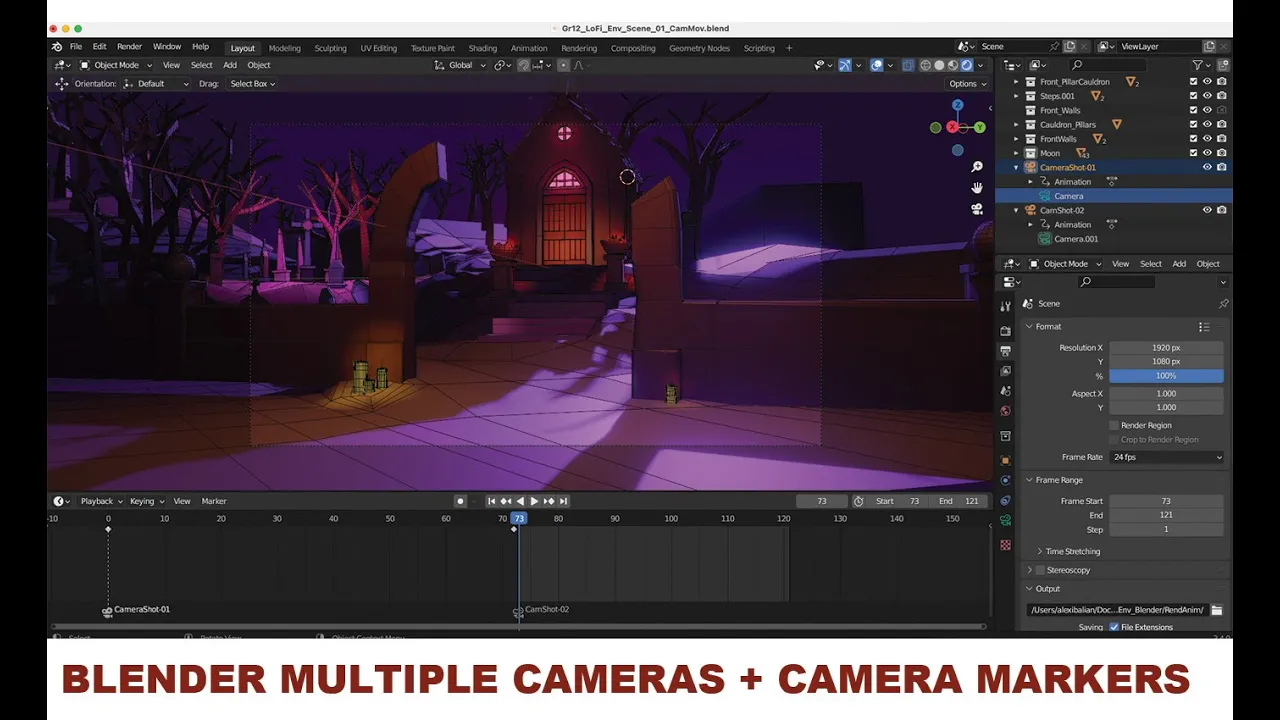The height and width of the screenshot is (720, 1280).
Task: Toggle X-ray mode in viewport header
Action: click(x=908, y=65)
